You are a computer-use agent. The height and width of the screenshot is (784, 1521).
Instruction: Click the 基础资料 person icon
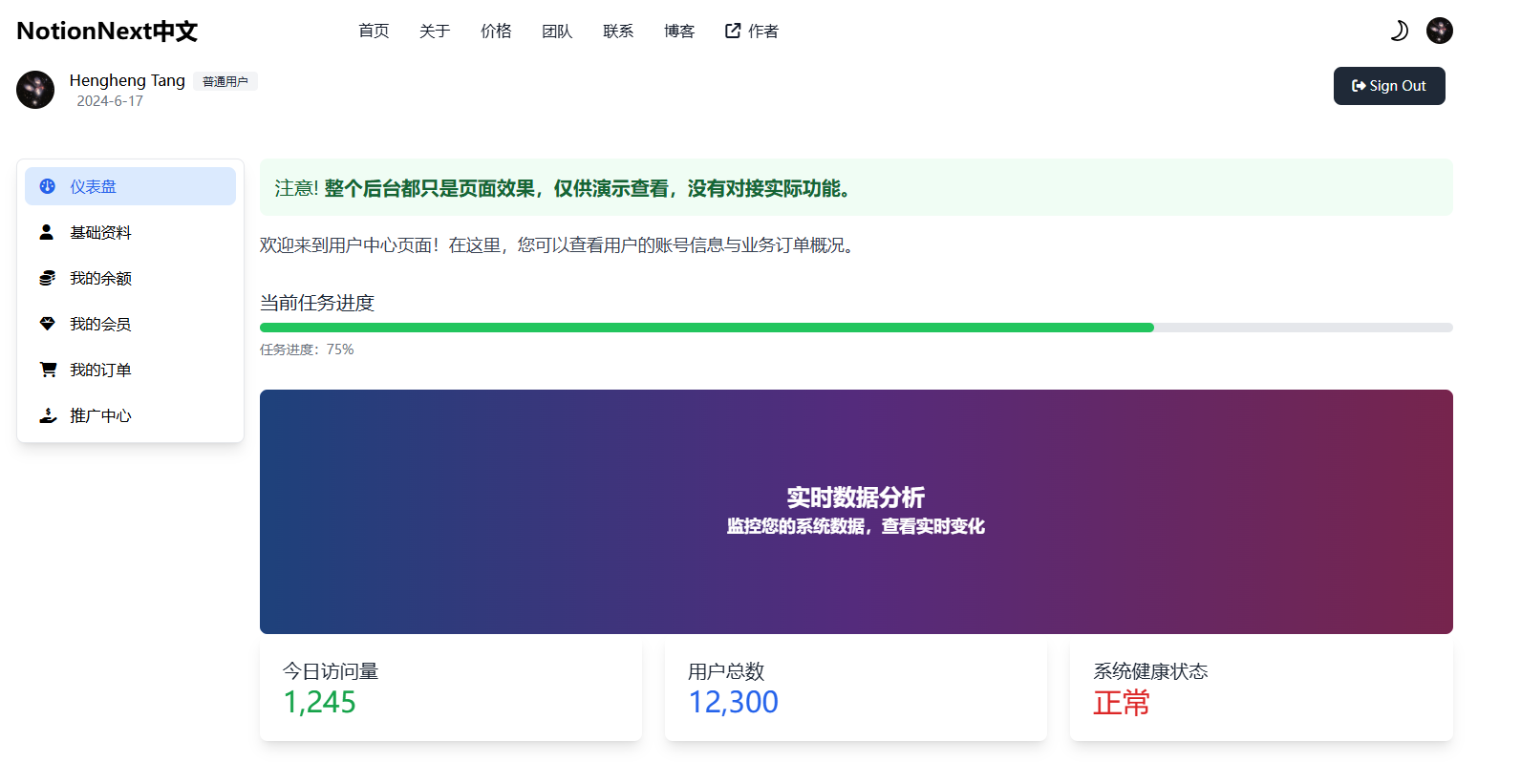46,232
